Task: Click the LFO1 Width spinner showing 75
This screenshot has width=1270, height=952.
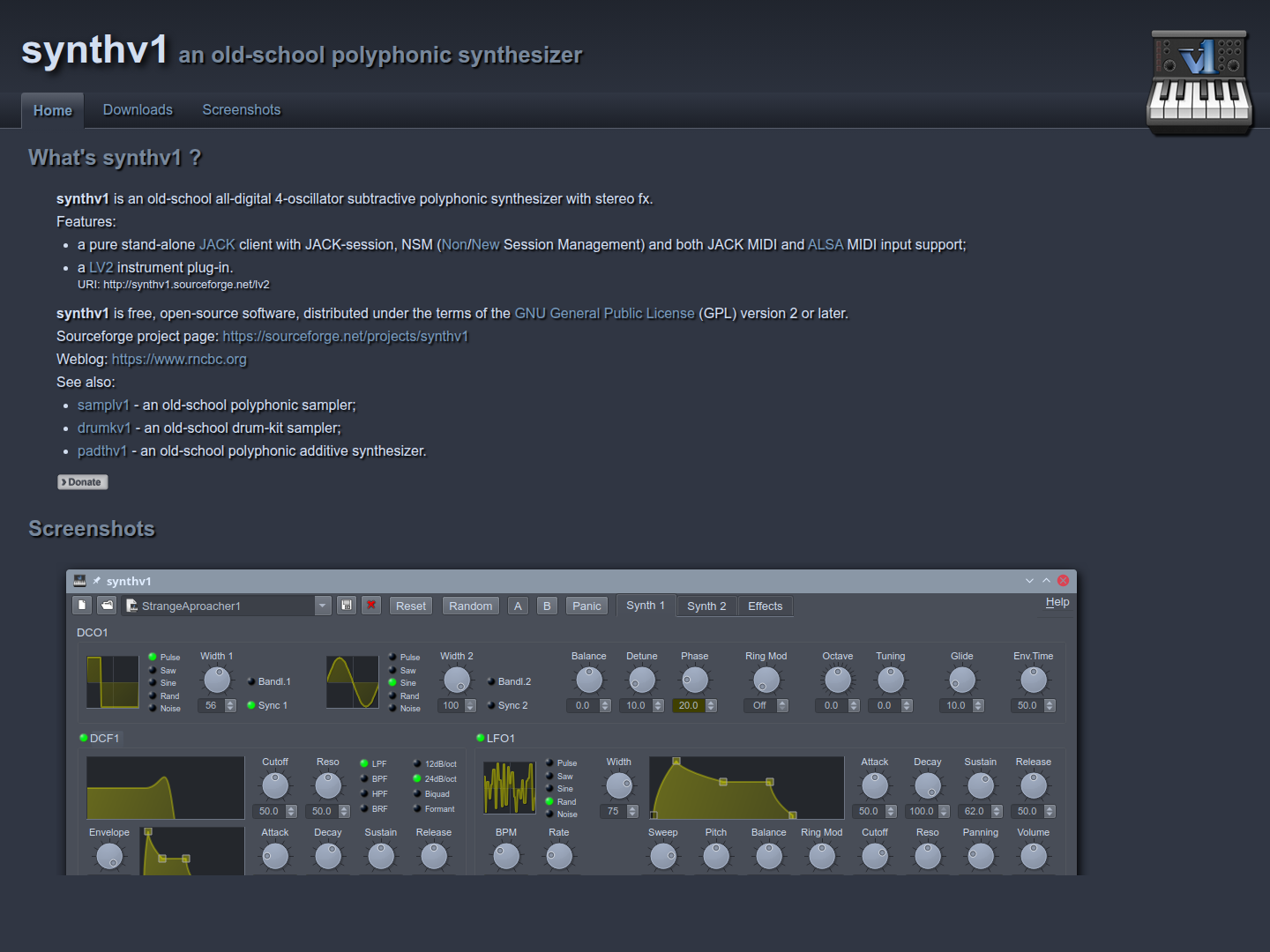Action: click(x=619, y=811)
